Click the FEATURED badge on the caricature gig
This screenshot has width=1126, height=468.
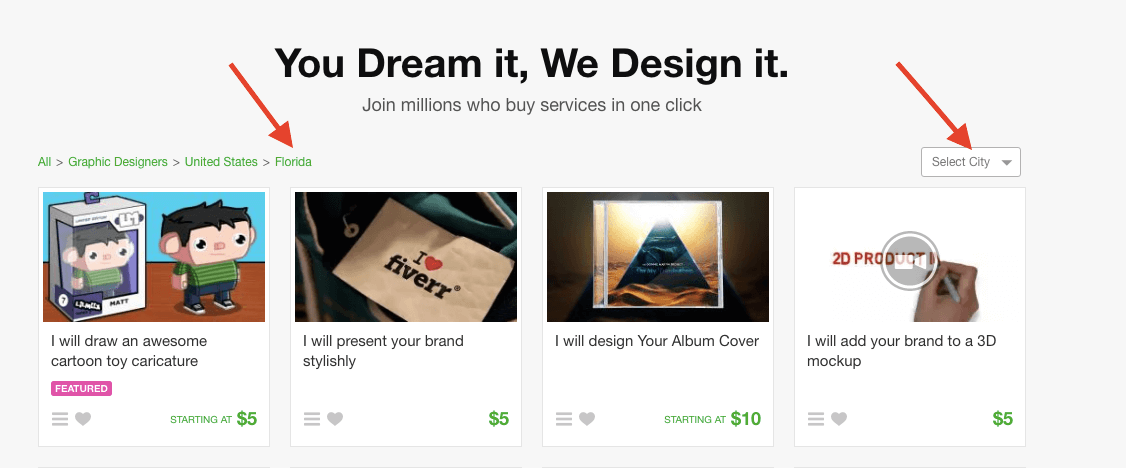coord(81,388)
